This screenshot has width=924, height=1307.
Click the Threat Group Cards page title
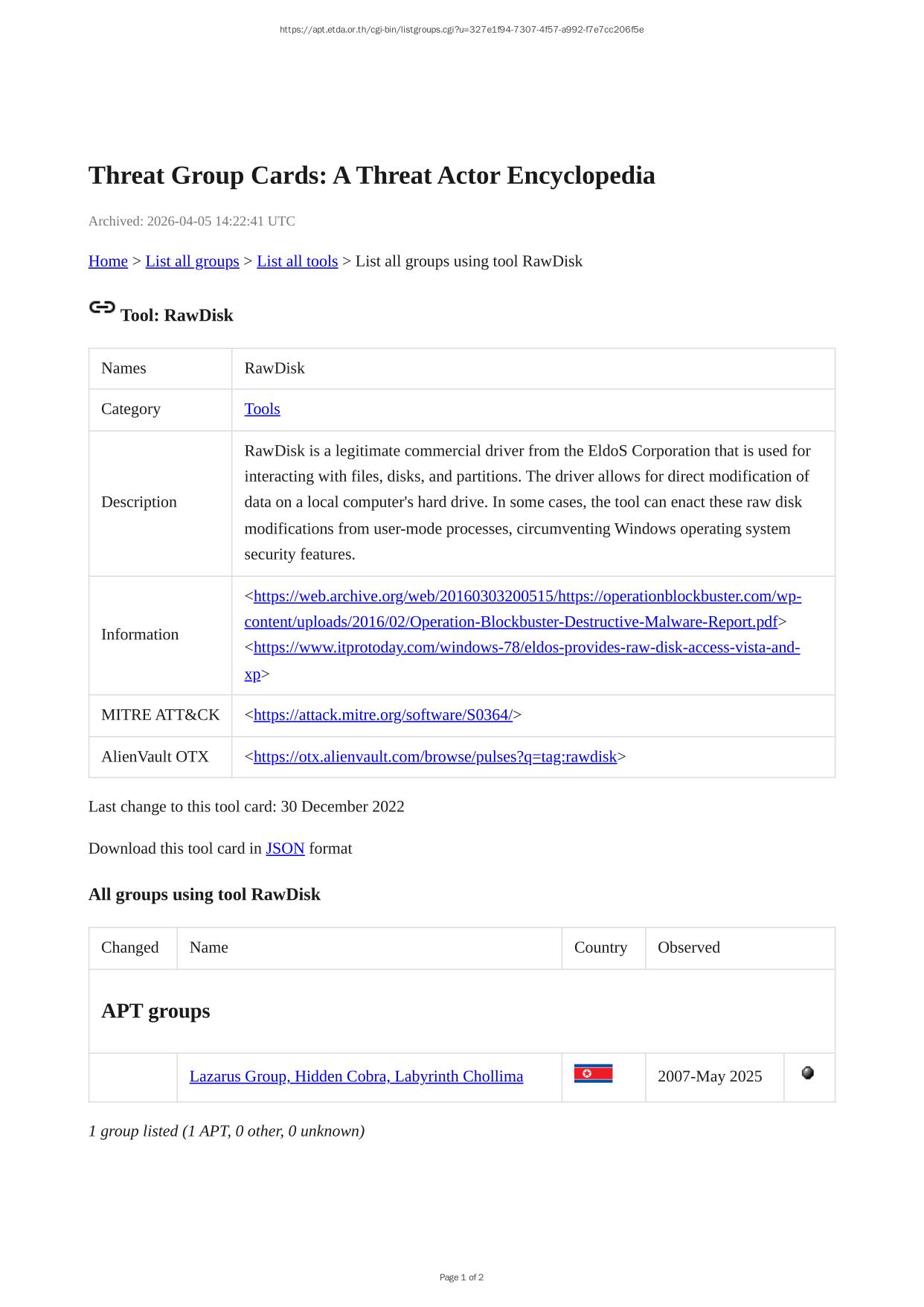click(x=372, y=176)
